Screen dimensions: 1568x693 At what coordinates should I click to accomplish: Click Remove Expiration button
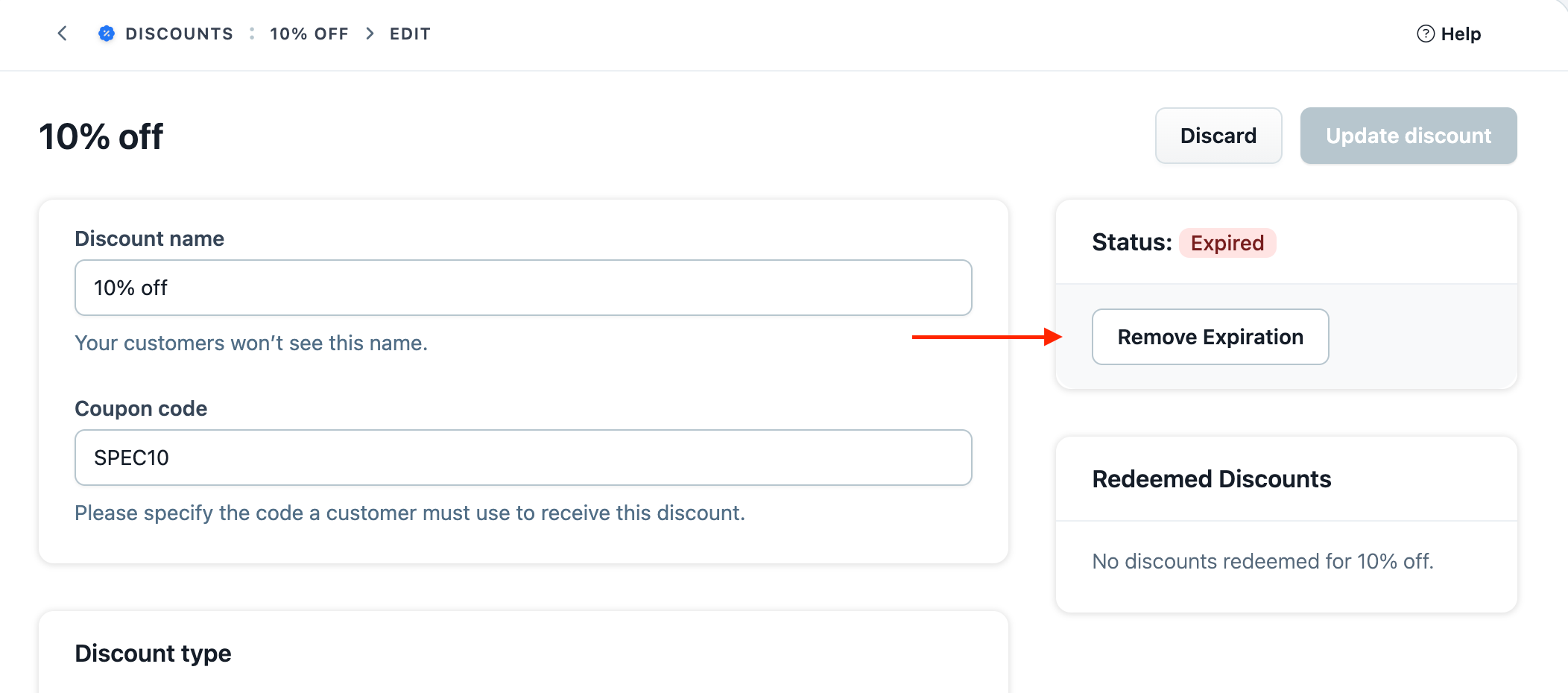pos(1210,337)
